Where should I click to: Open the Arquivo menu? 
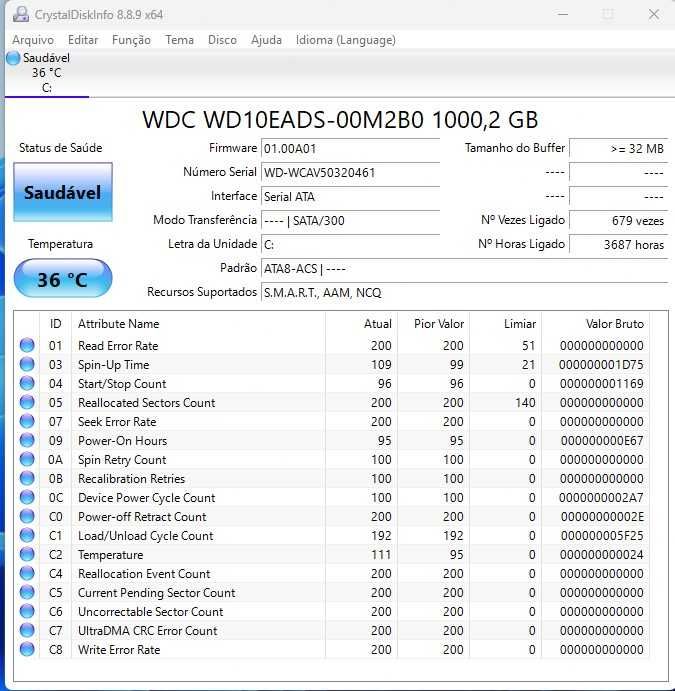pyautogui.click(x=33, y=40)
